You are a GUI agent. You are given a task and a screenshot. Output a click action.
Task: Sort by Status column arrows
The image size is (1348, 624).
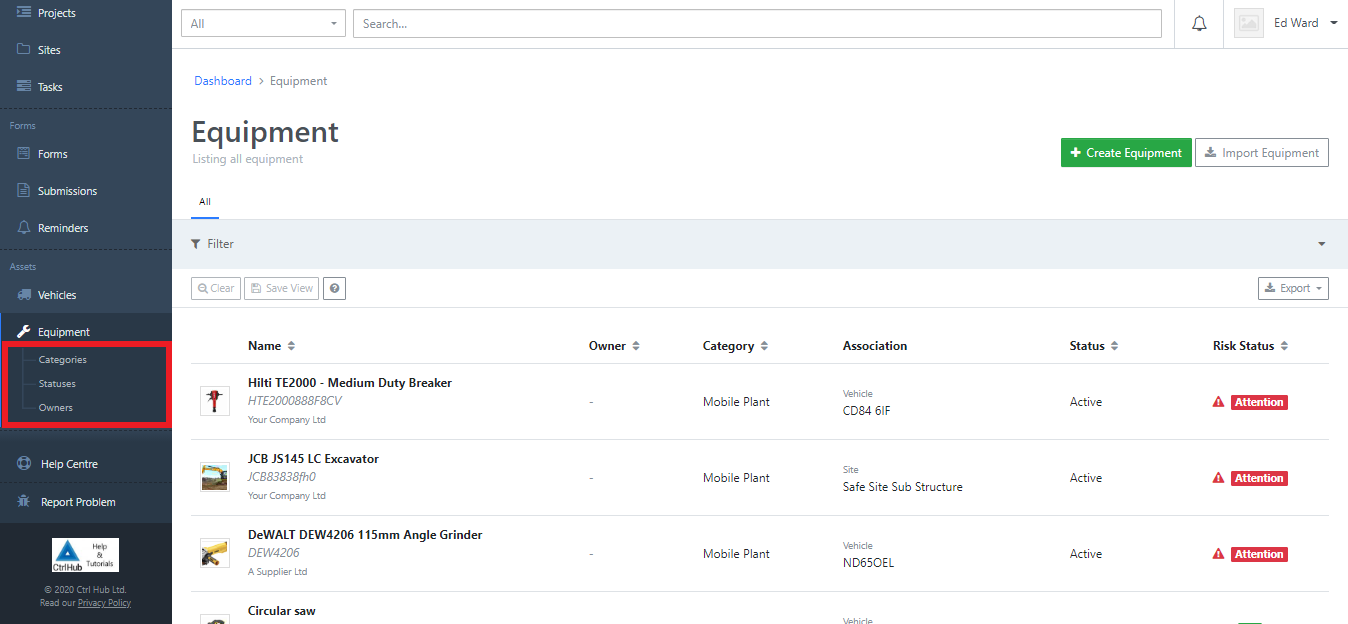[x=1114, y=346]
